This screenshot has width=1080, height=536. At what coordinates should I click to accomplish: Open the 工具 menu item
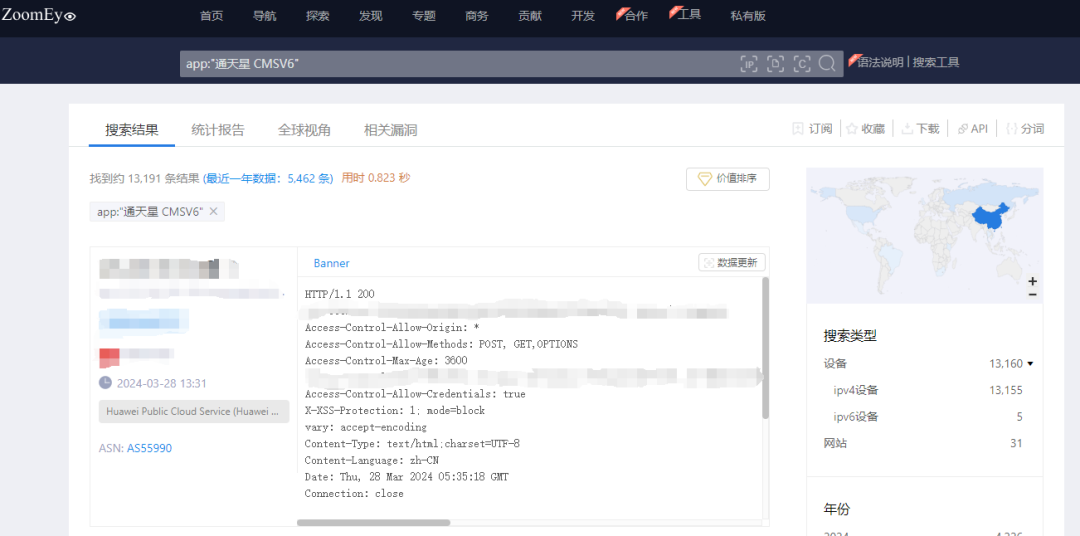pos(687,14)
